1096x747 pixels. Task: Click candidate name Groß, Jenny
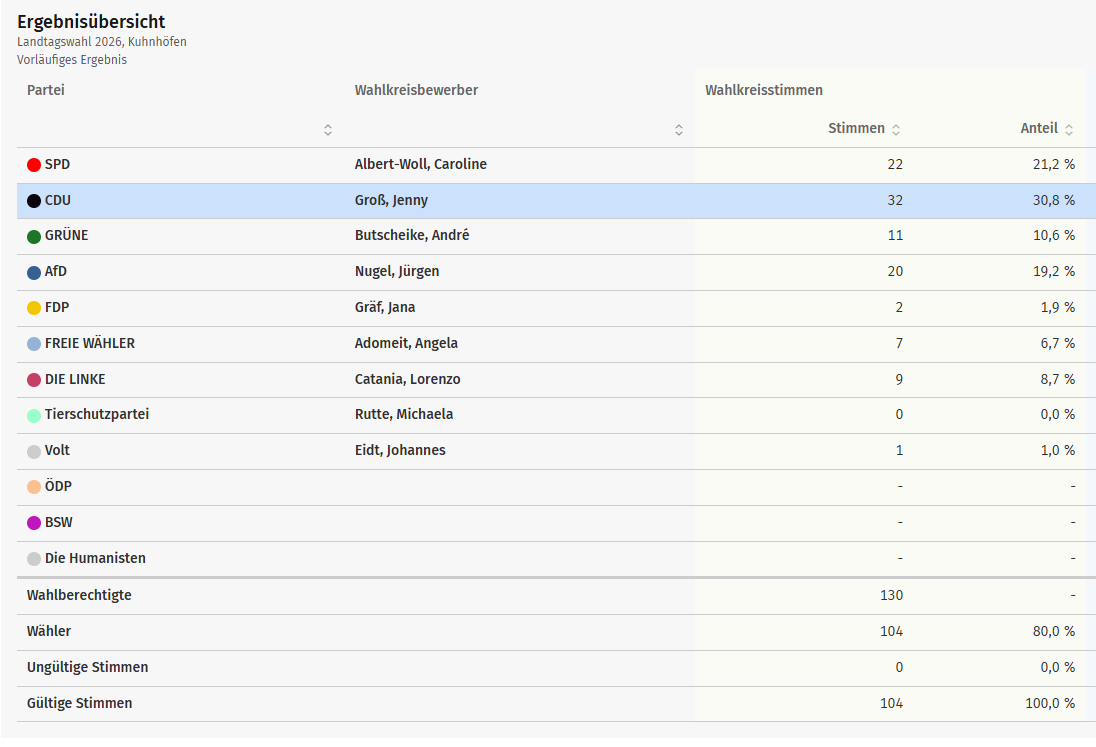(391, 200)
